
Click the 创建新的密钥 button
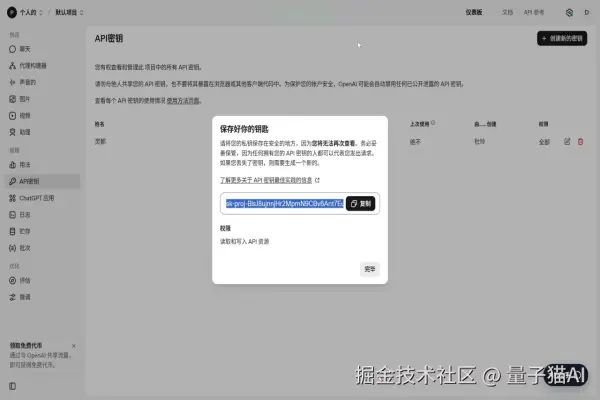(562, 38)
